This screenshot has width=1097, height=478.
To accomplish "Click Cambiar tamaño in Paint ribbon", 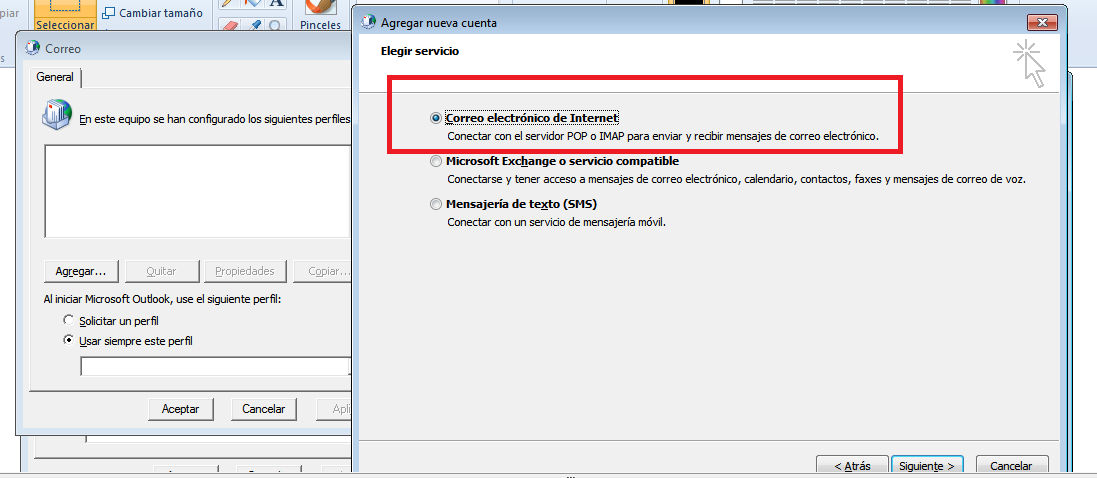I will tap(152, 13).
